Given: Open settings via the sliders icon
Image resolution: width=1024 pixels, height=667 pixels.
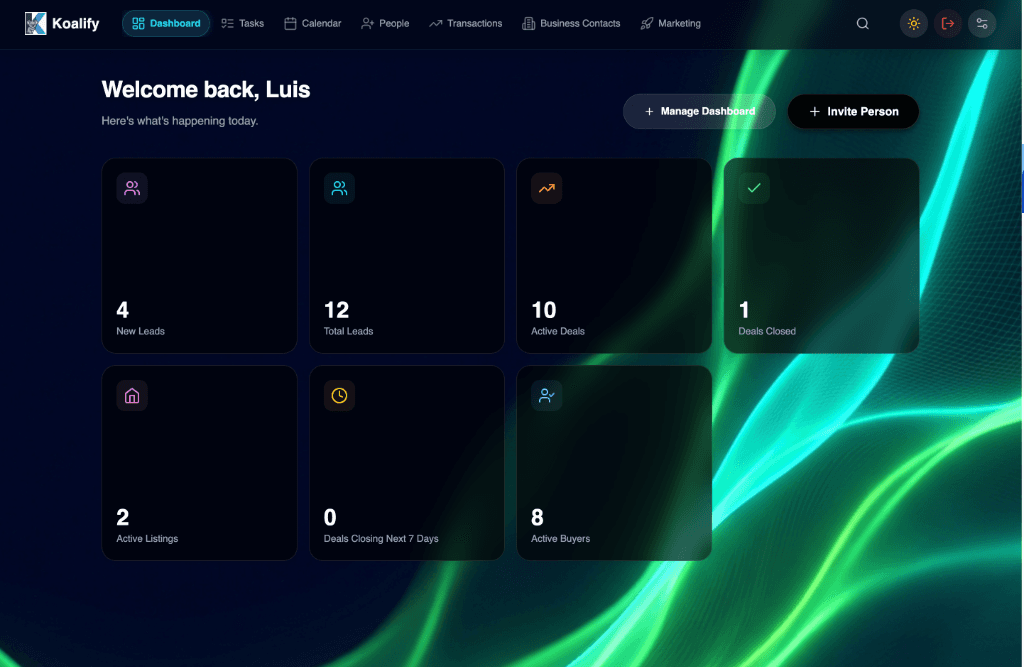Looking at the screenshot, I should [x=982, y=23].
